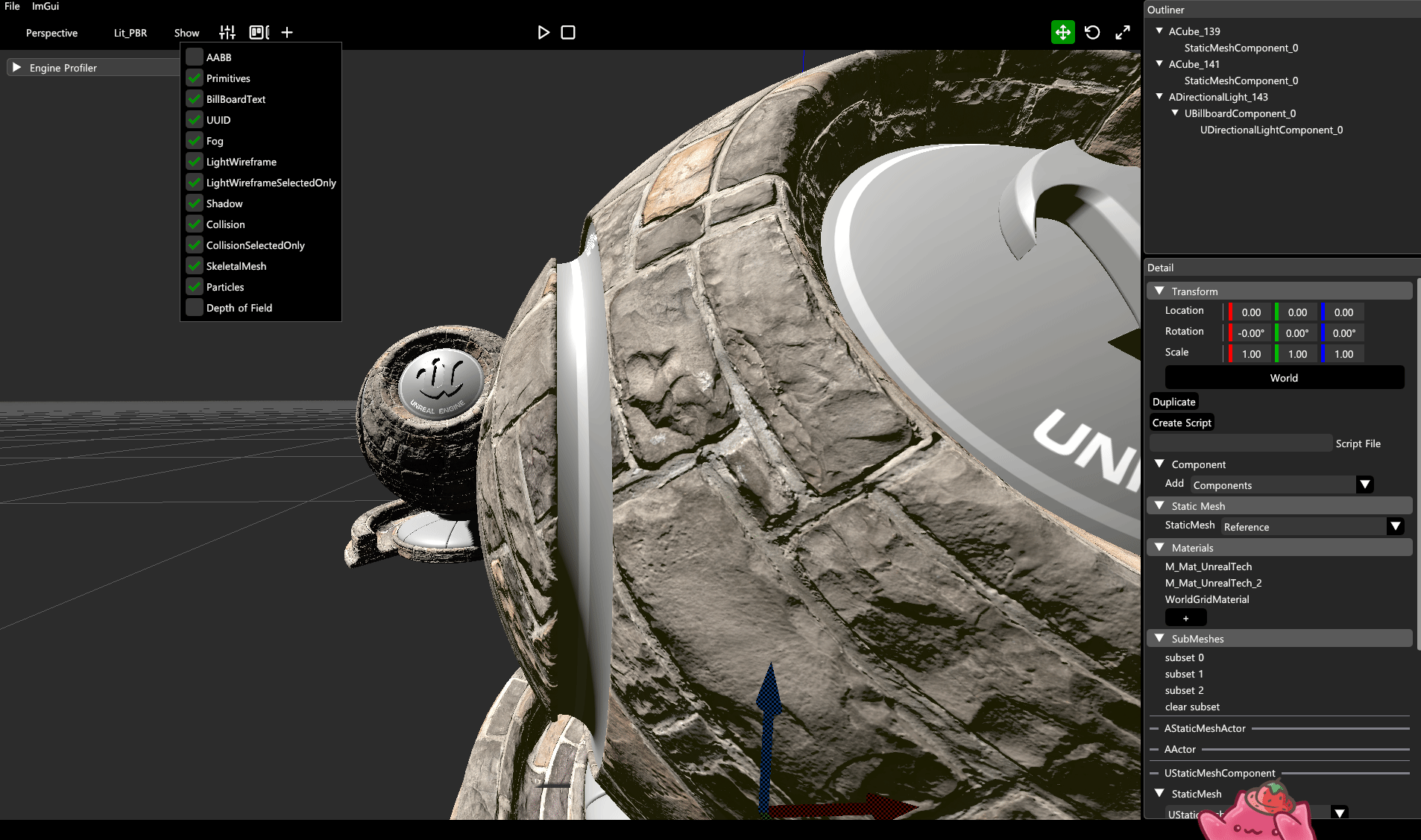
Task: Uncheck the Collision show flag
Action: click(195, 224)
